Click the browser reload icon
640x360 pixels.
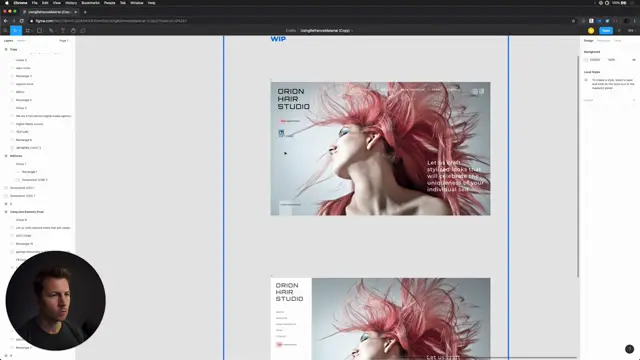(22, 21)
